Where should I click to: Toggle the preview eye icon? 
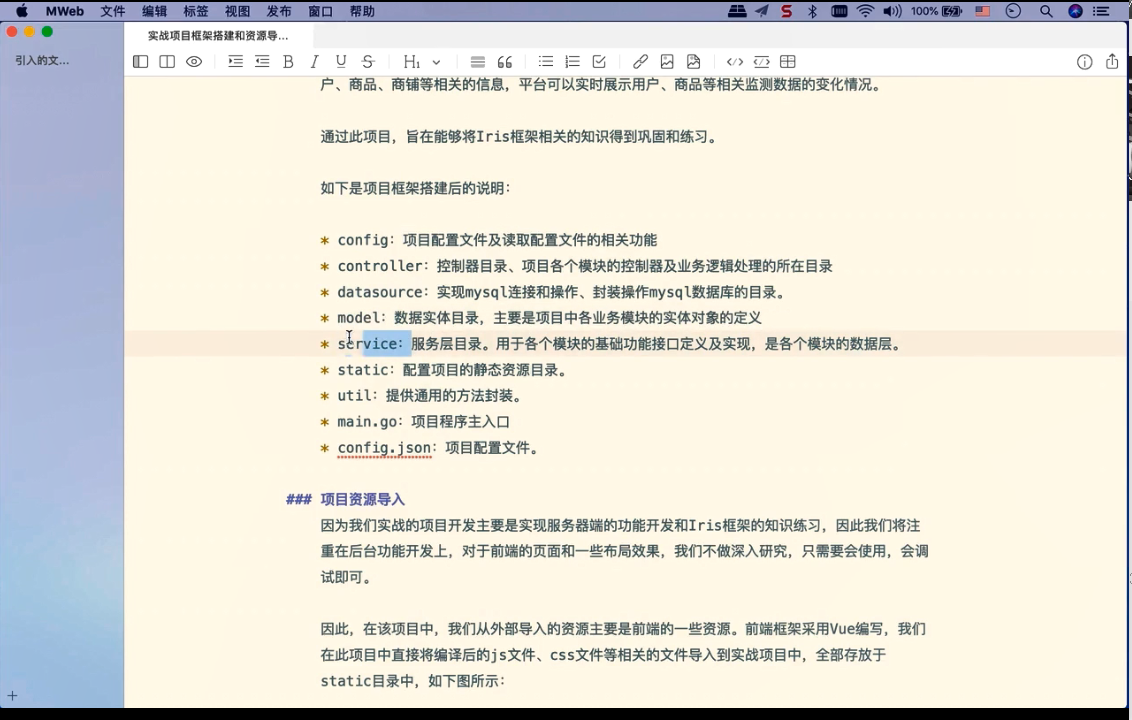[x=194, y=62]
